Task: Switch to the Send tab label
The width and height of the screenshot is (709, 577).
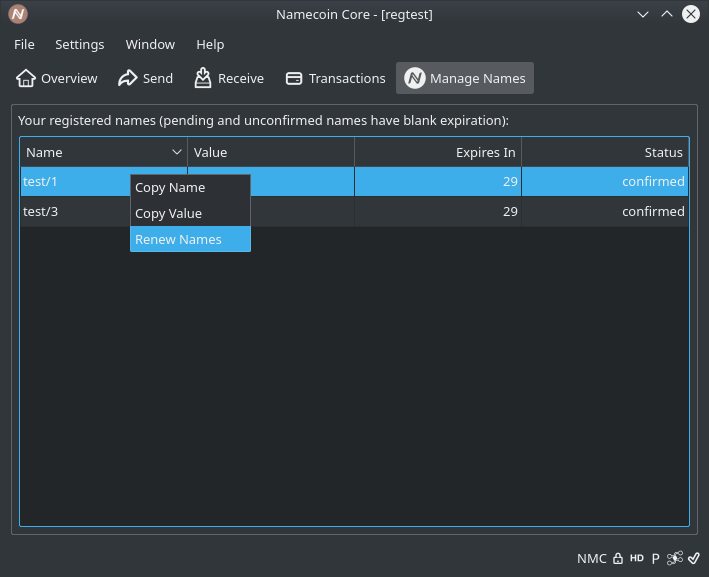Action: (158, 79)
